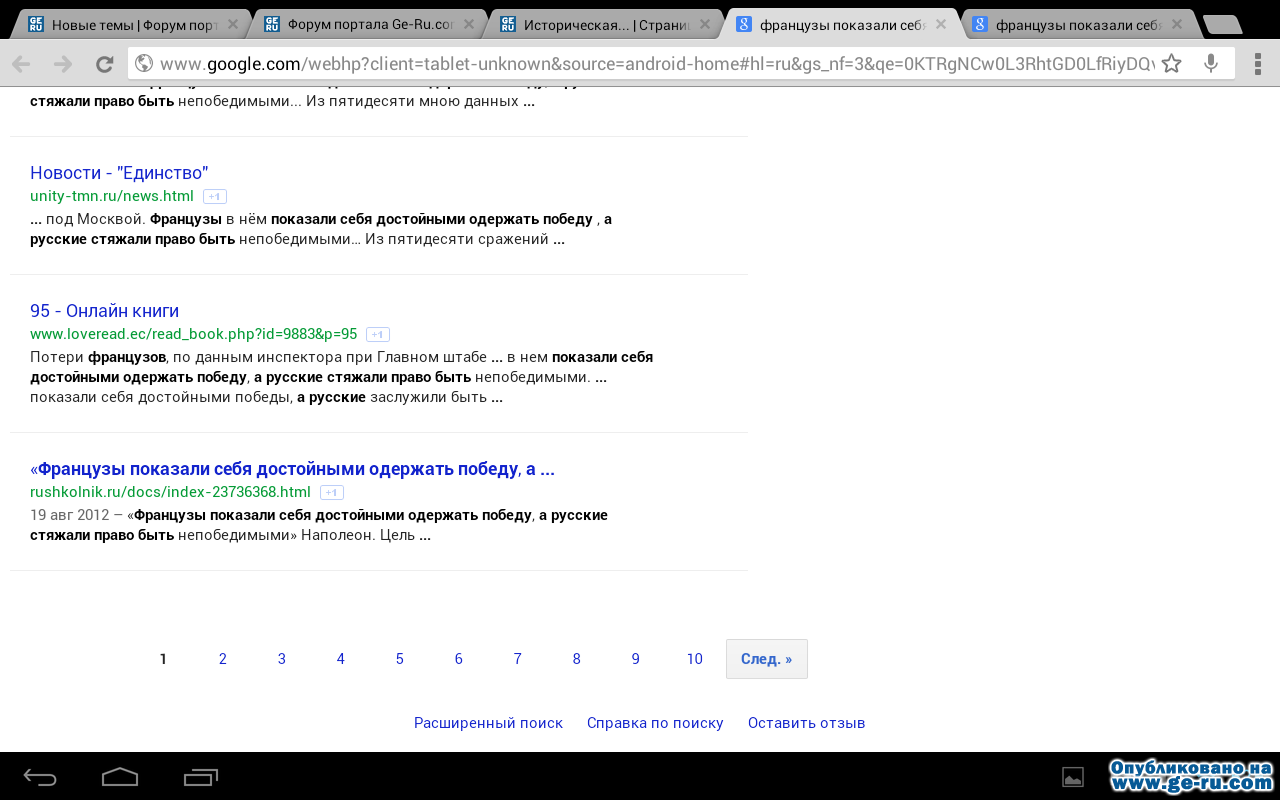This screenshot has height=800, width=1280.
Task: Open 'Оставить отзыв' feedback link
Action: pos(806,723)
